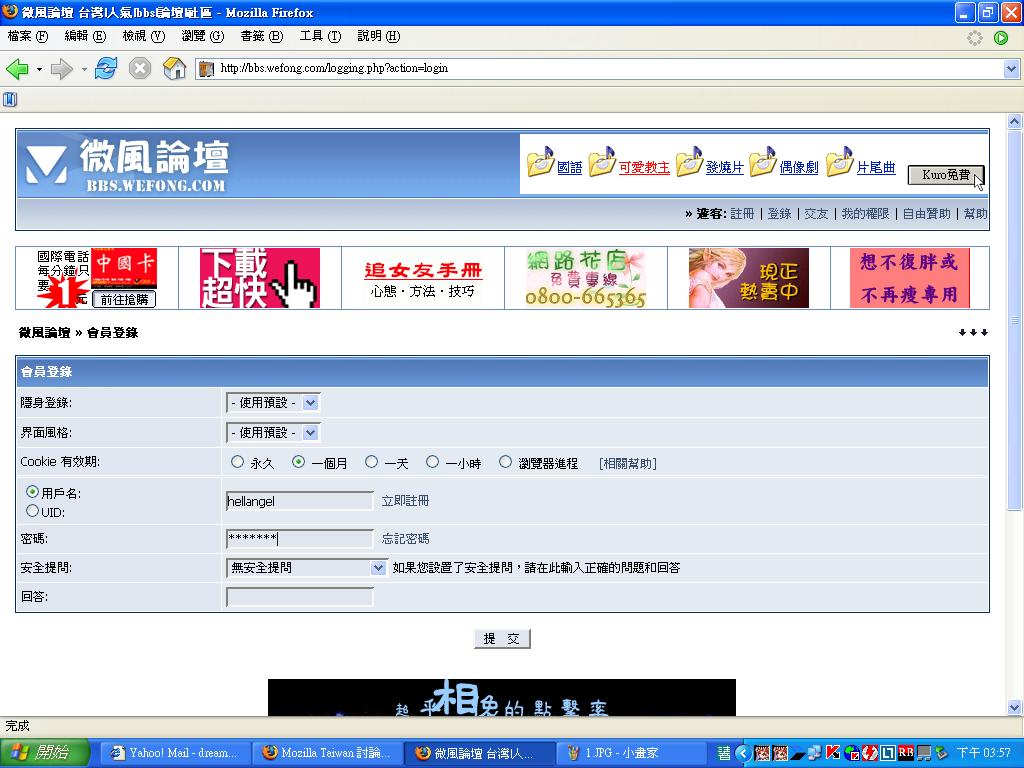This screenshot has width=1024, height=768.
Task: Select the 永久 cookie duration option
Action: 237,462
